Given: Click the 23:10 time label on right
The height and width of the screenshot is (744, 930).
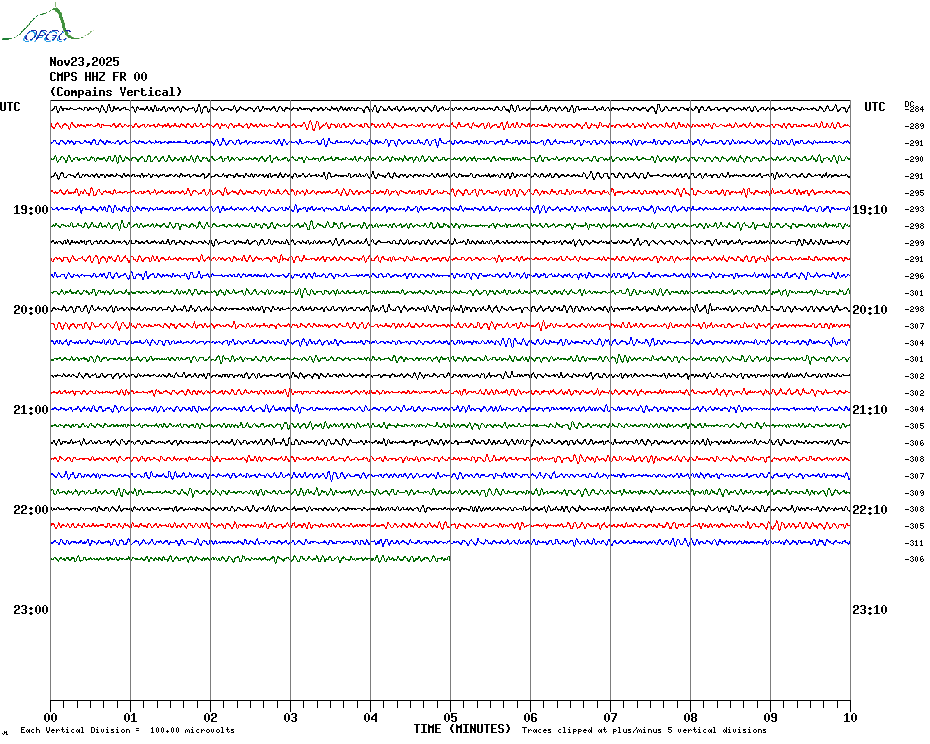Looking at the screenshot, I should [x=870, y=610].
